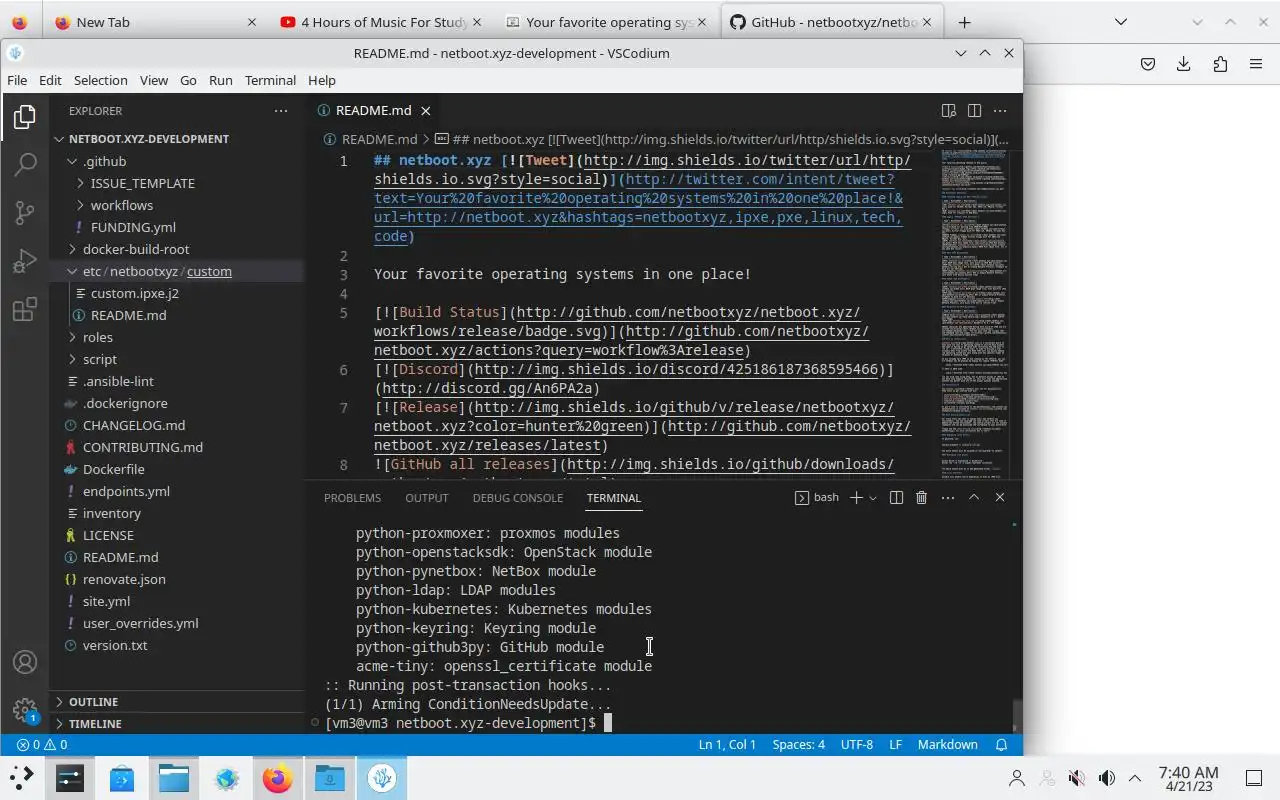
Task: Open FUNDING.yml in explorer
Action: (x=177, y=227)
